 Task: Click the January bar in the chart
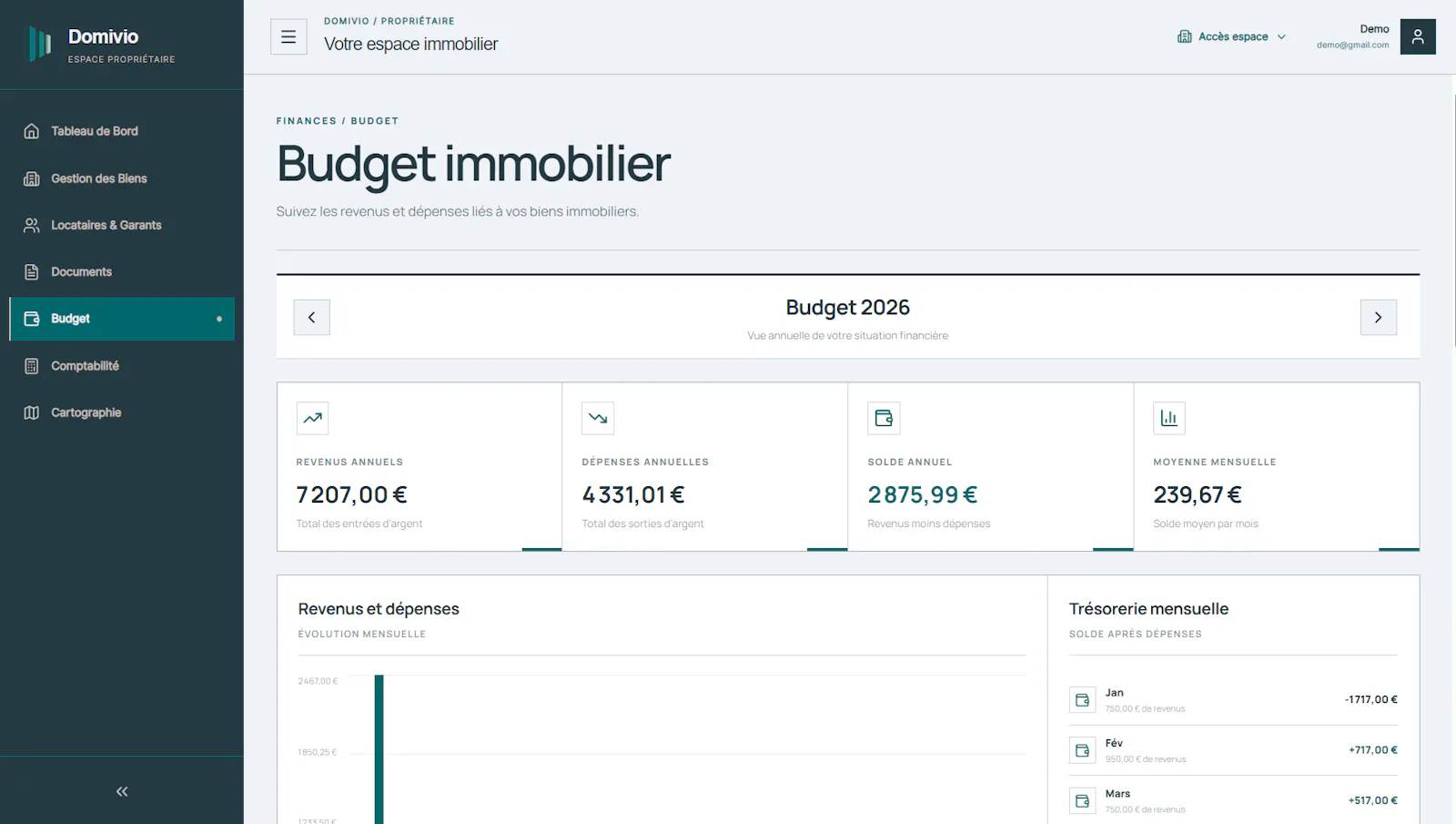379,749
